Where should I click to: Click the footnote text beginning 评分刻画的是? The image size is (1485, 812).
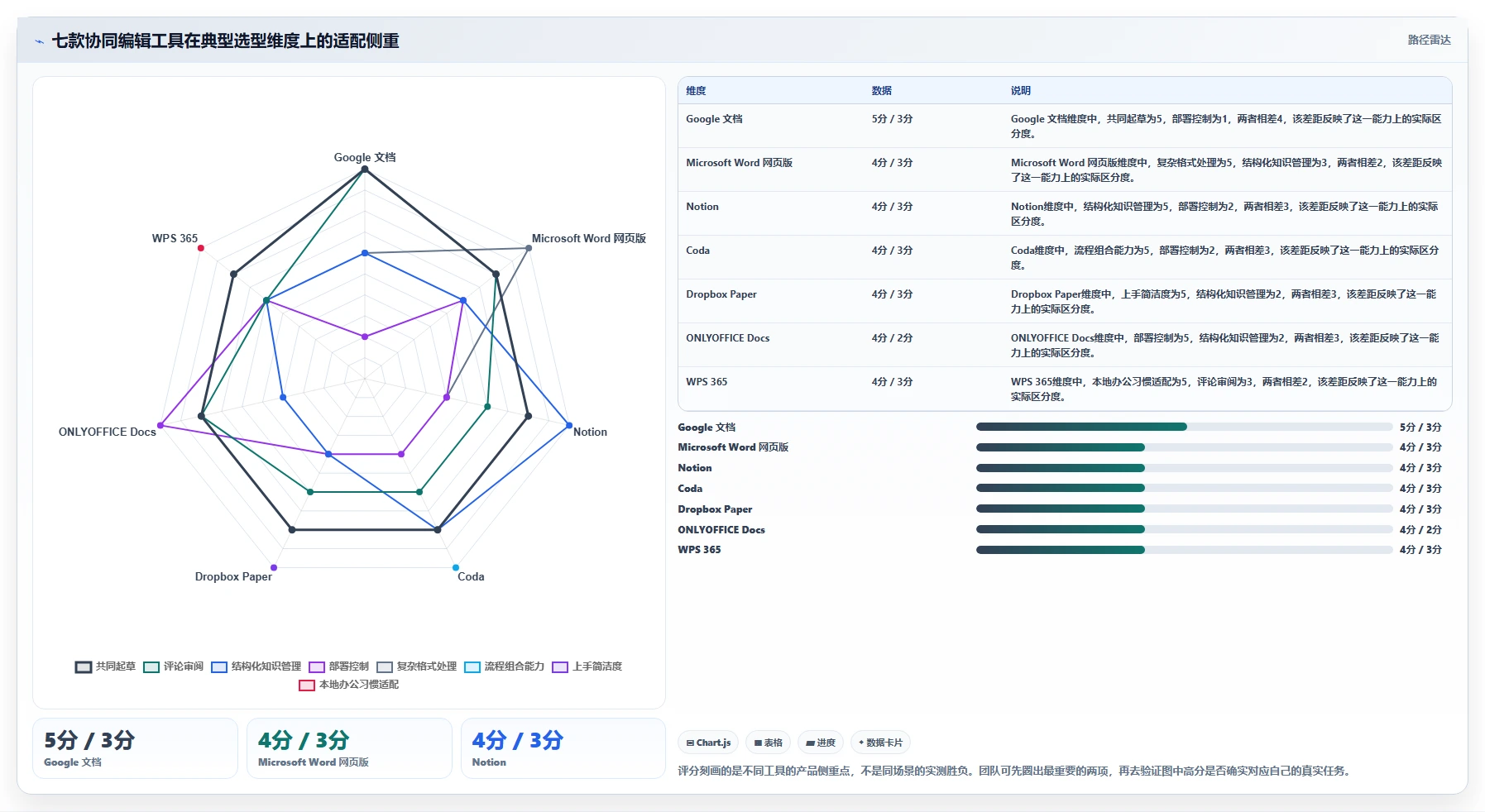click(x=1016, y=771)
